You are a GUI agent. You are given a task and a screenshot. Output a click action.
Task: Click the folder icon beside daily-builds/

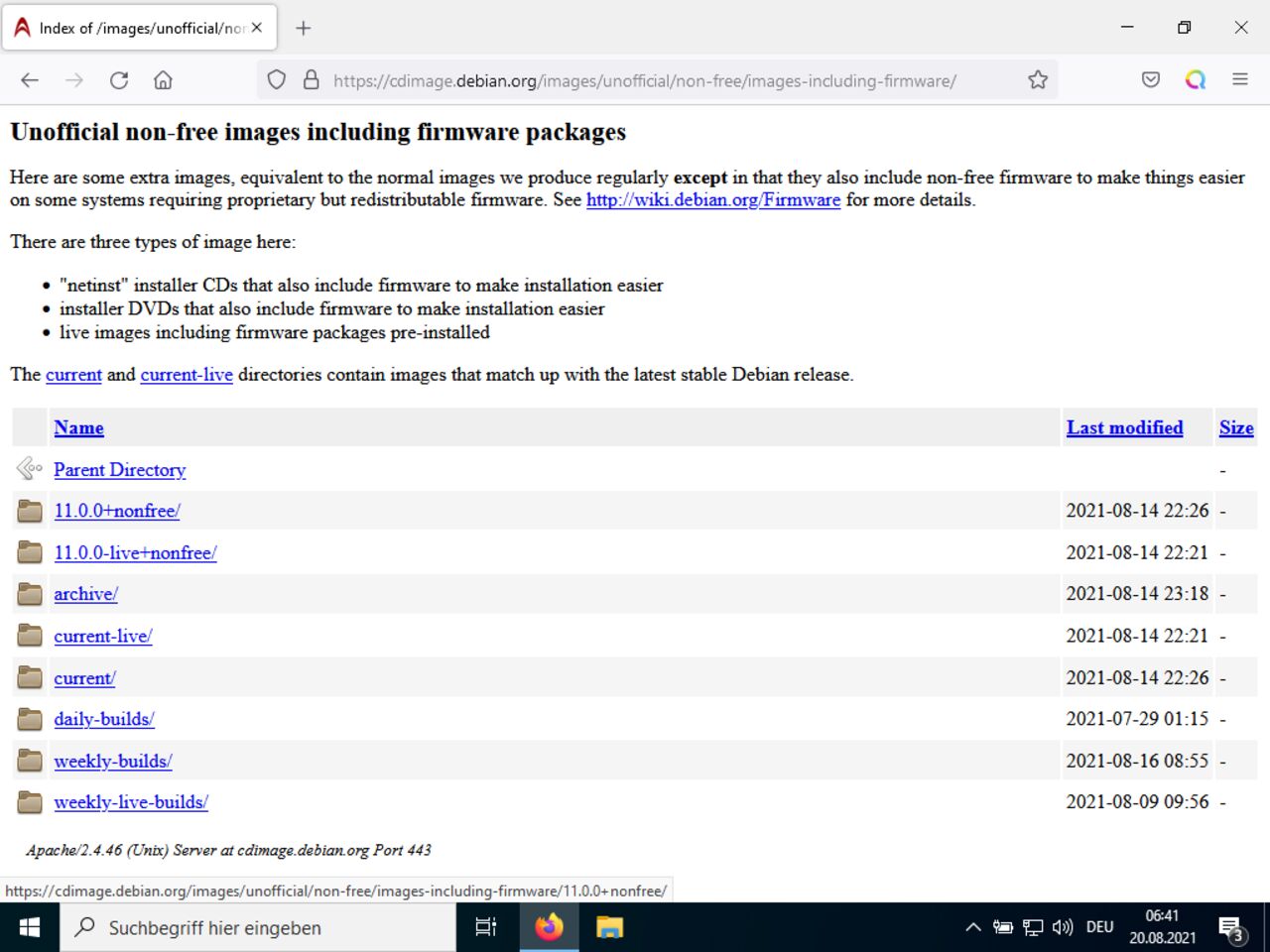pyautogui.click(x=30, y=719)
